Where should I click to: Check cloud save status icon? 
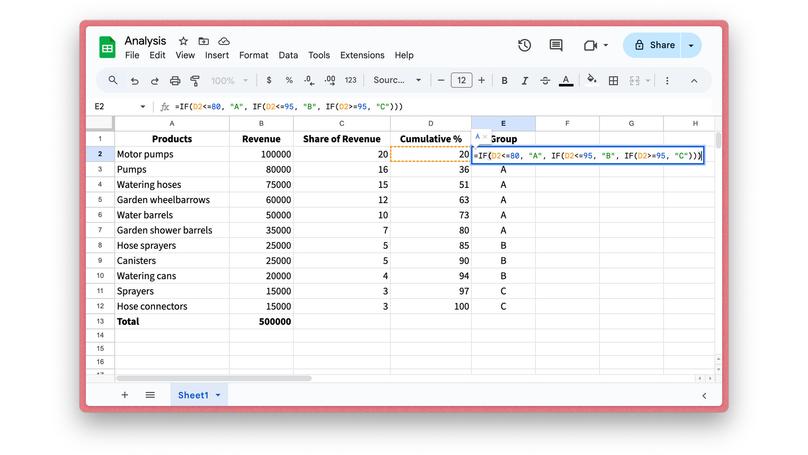pyautogui.click(x=224, y=41)
